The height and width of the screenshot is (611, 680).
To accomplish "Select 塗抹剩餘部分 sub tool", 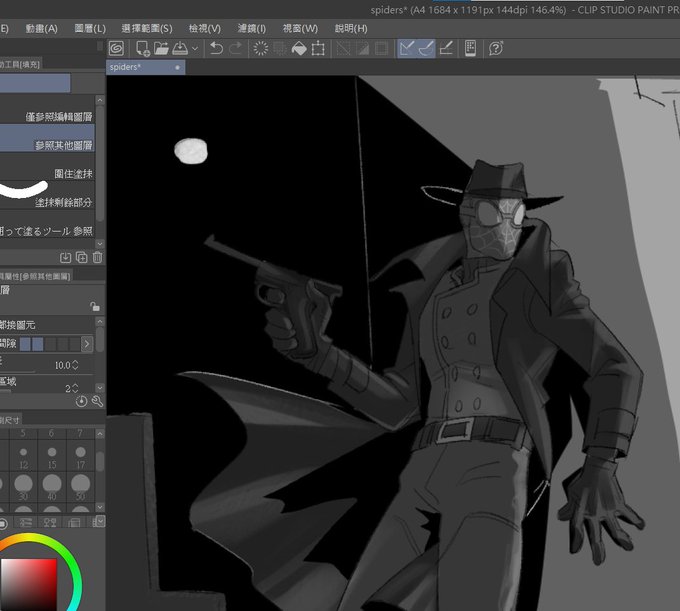I will click(47, 195).
